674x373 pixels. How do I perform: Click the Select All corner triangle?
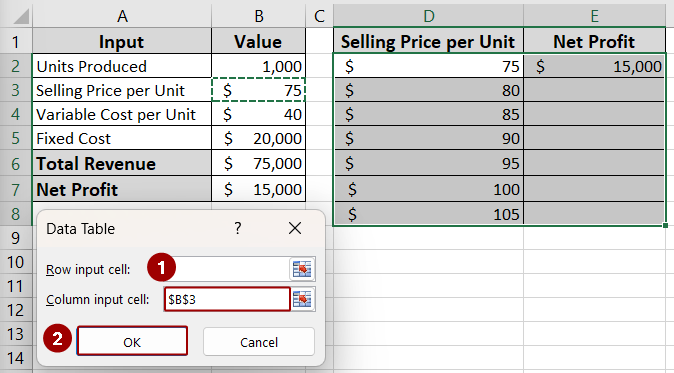(21, 16)
